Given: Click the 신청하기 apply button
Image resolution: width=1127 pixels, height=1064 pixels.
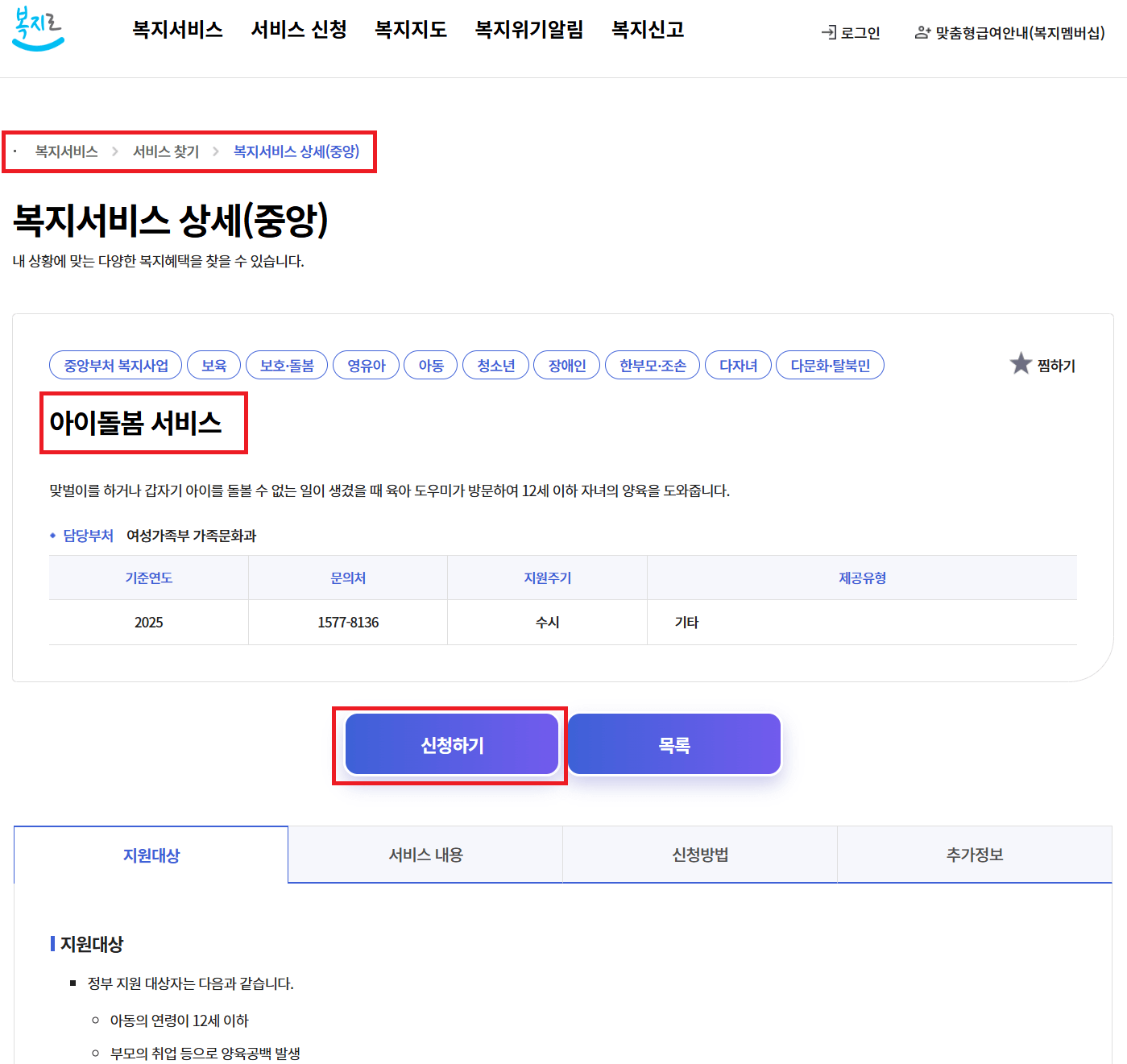Looking at the screenshot, I should 451,744.
